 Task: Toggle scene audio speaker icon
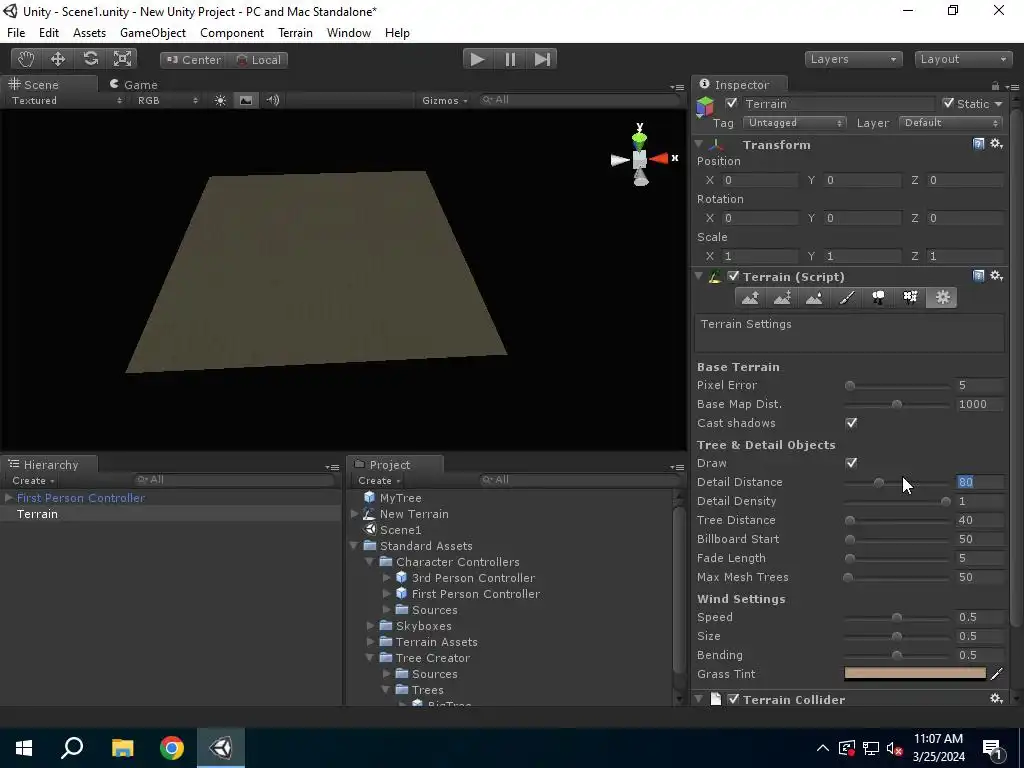[x=273, y=100]
